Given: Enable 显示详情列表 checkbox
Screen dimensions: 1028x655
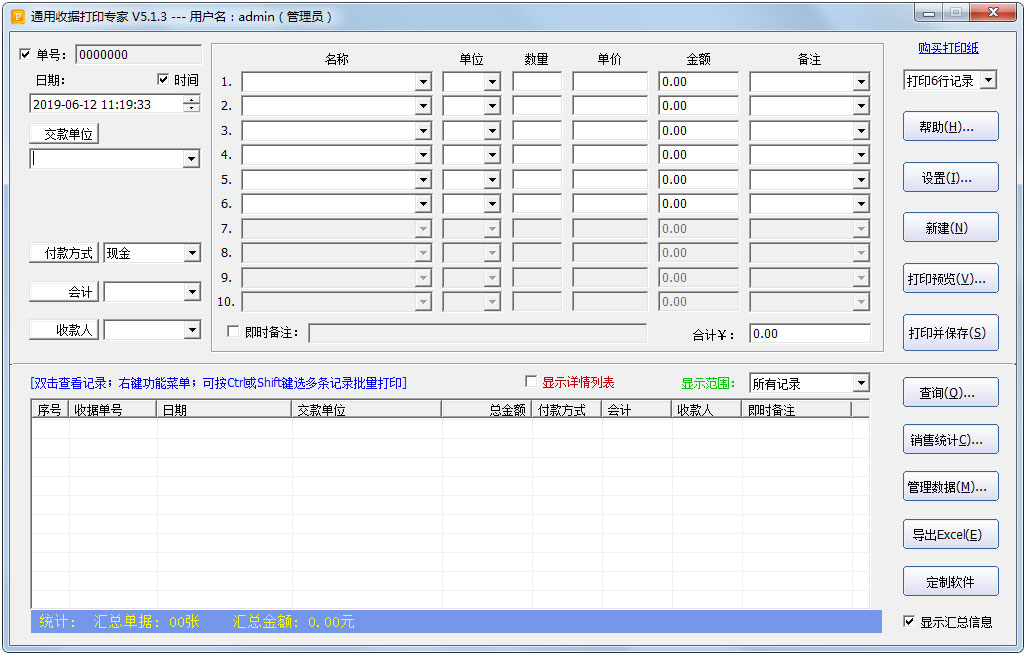Looking at the screenshot, I should click(x=531, y=382).
